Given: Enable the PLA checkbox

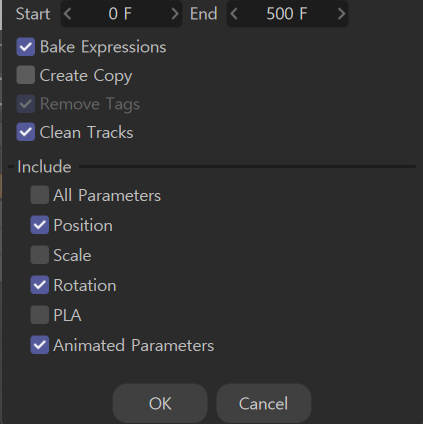Looking at the screenshot, I should click(40, 315).
